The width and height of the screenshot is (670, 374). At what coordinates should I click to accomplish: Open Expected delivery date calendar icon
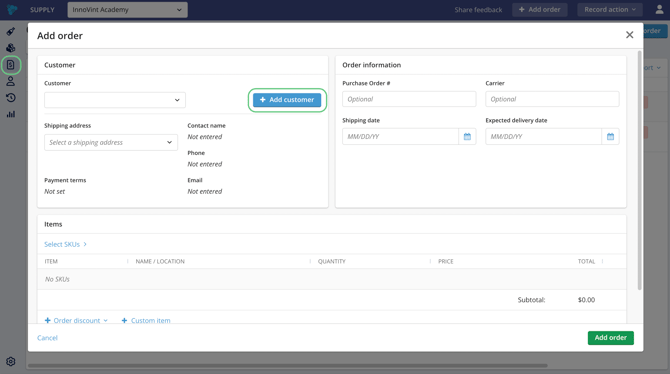coord(610,137)
